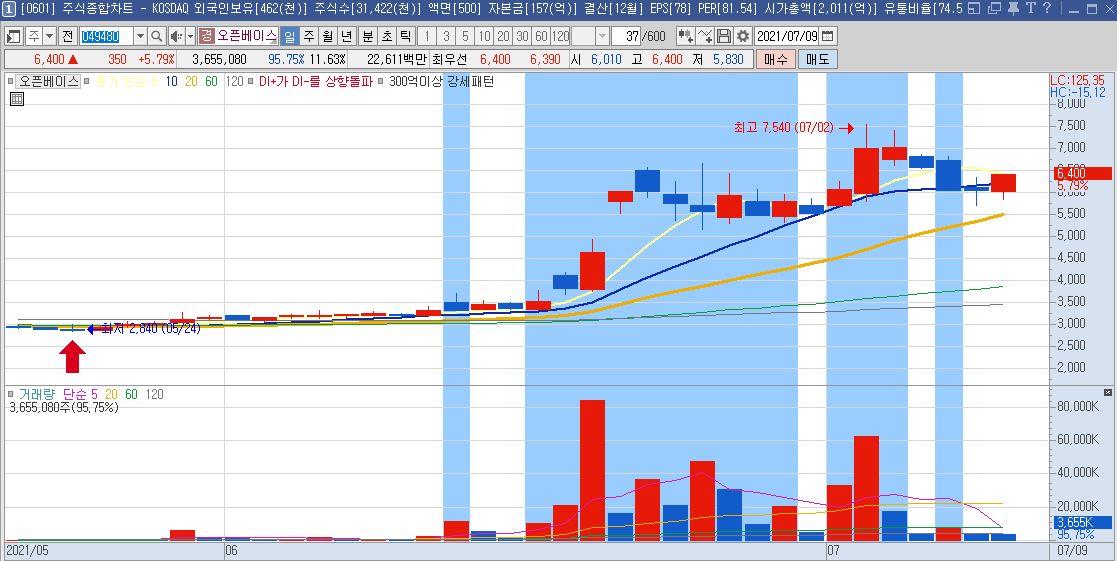Click the 전 (all) market button

(67, 36)
